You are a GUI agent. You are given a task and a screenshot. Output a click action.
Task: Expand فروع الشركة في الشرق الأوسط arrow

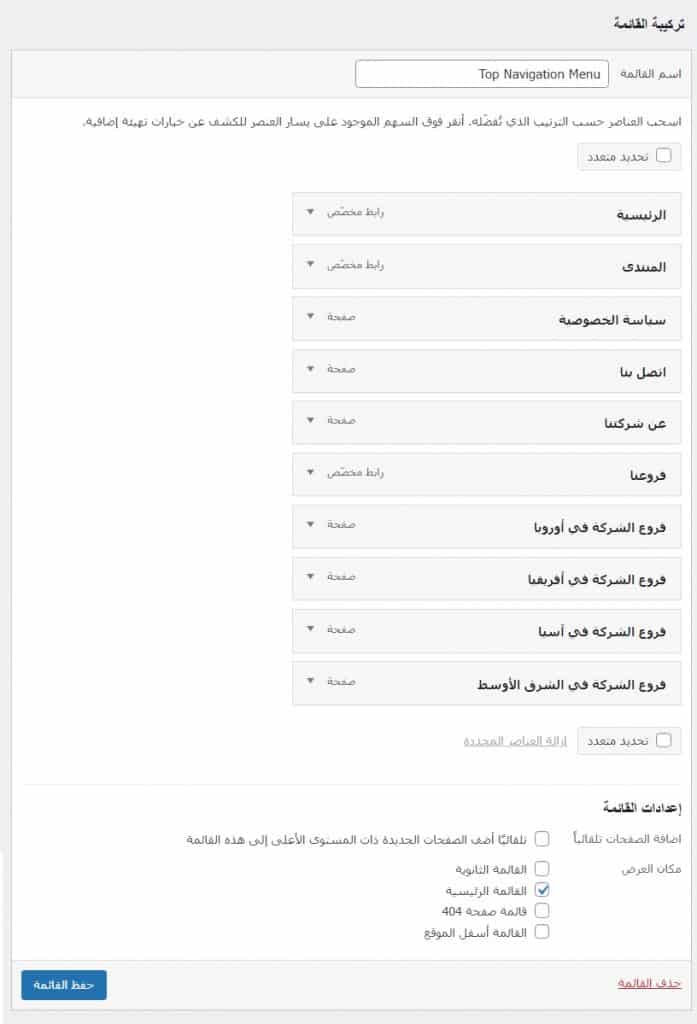310,681
